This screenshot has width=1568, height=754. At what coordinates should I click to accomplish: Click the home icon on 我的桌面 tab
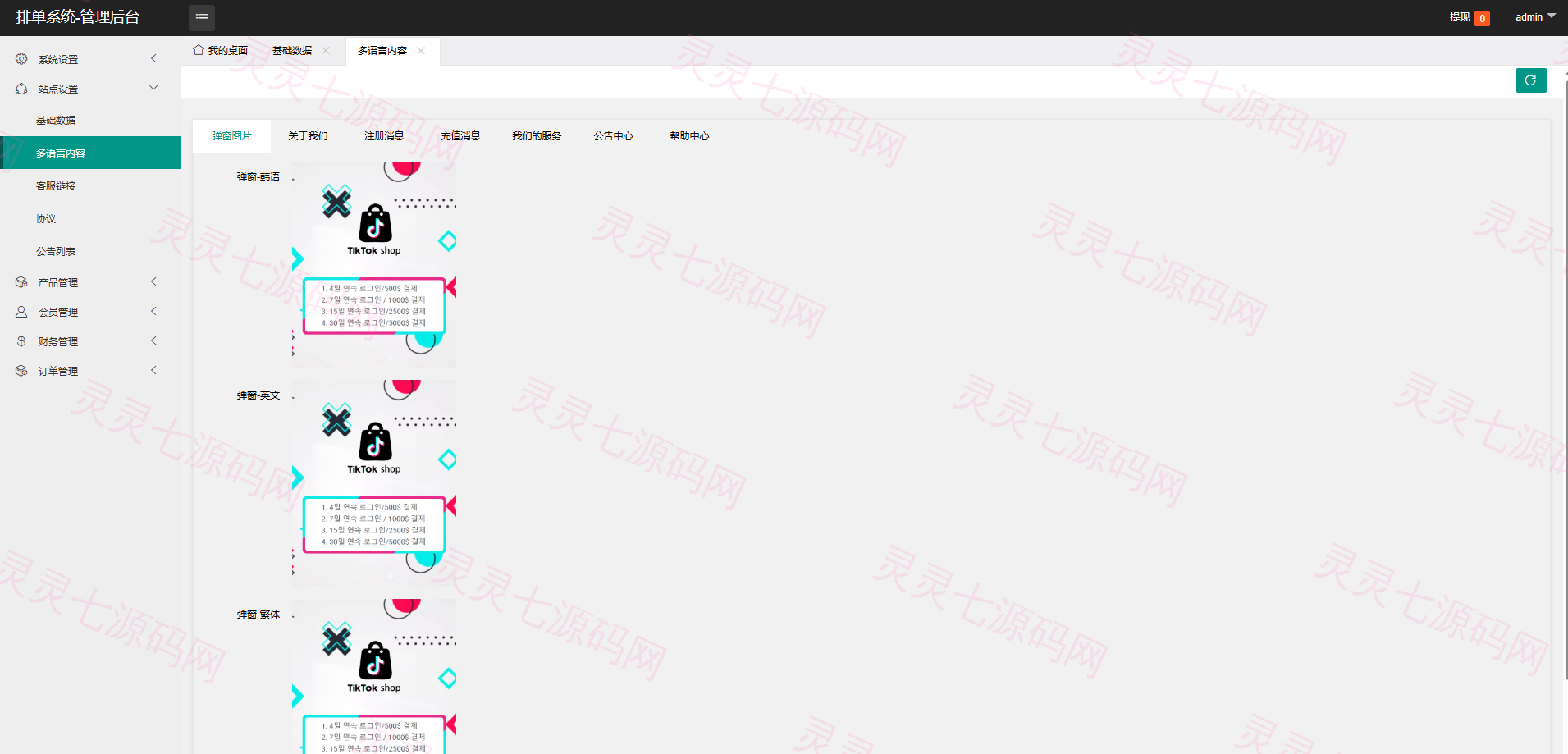pyautogui.click(x=198, y=50)
